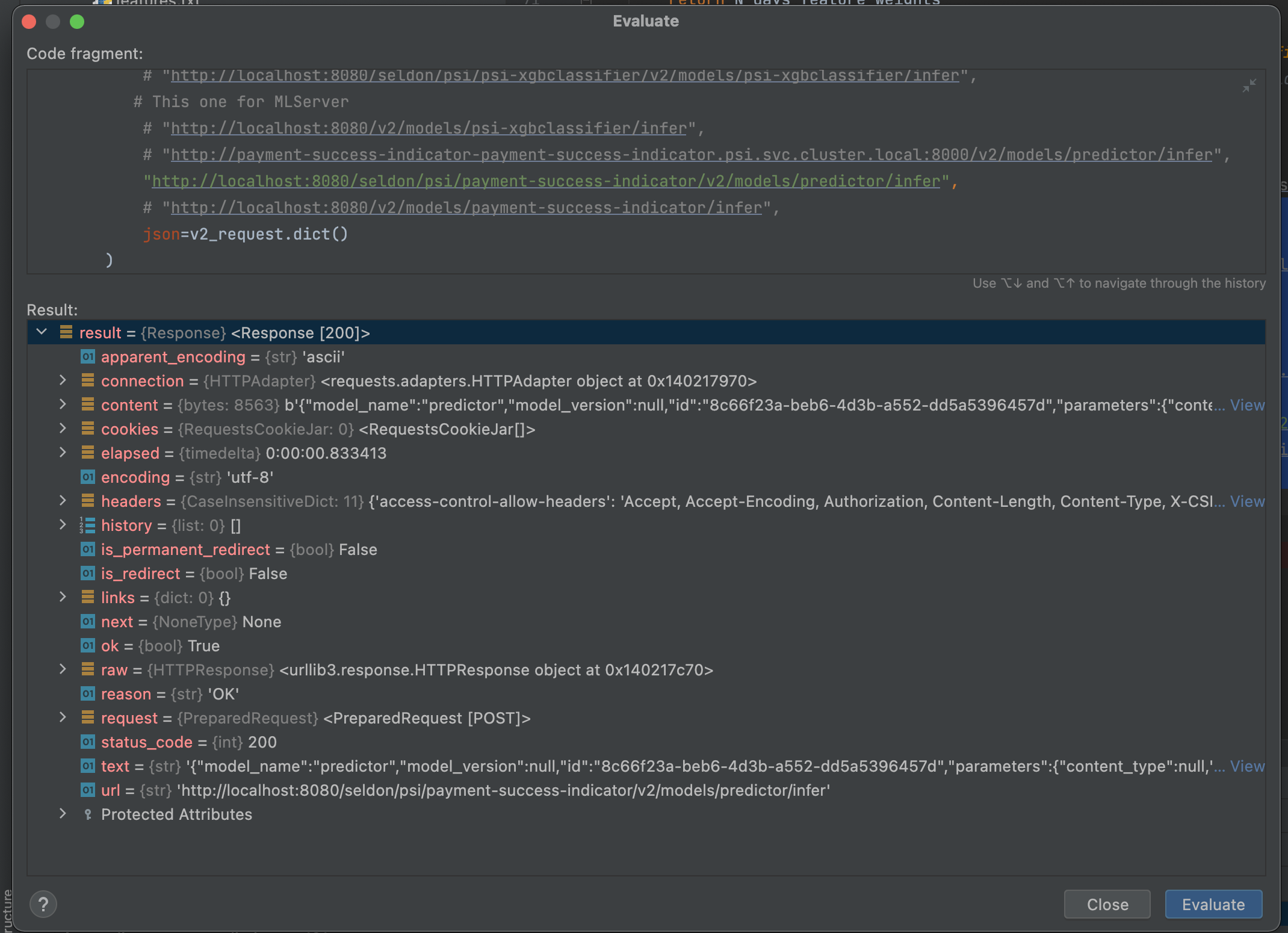Click the primitive icon beside status_code
This screenshot has width=1288, height=933.
click(88, 742)
